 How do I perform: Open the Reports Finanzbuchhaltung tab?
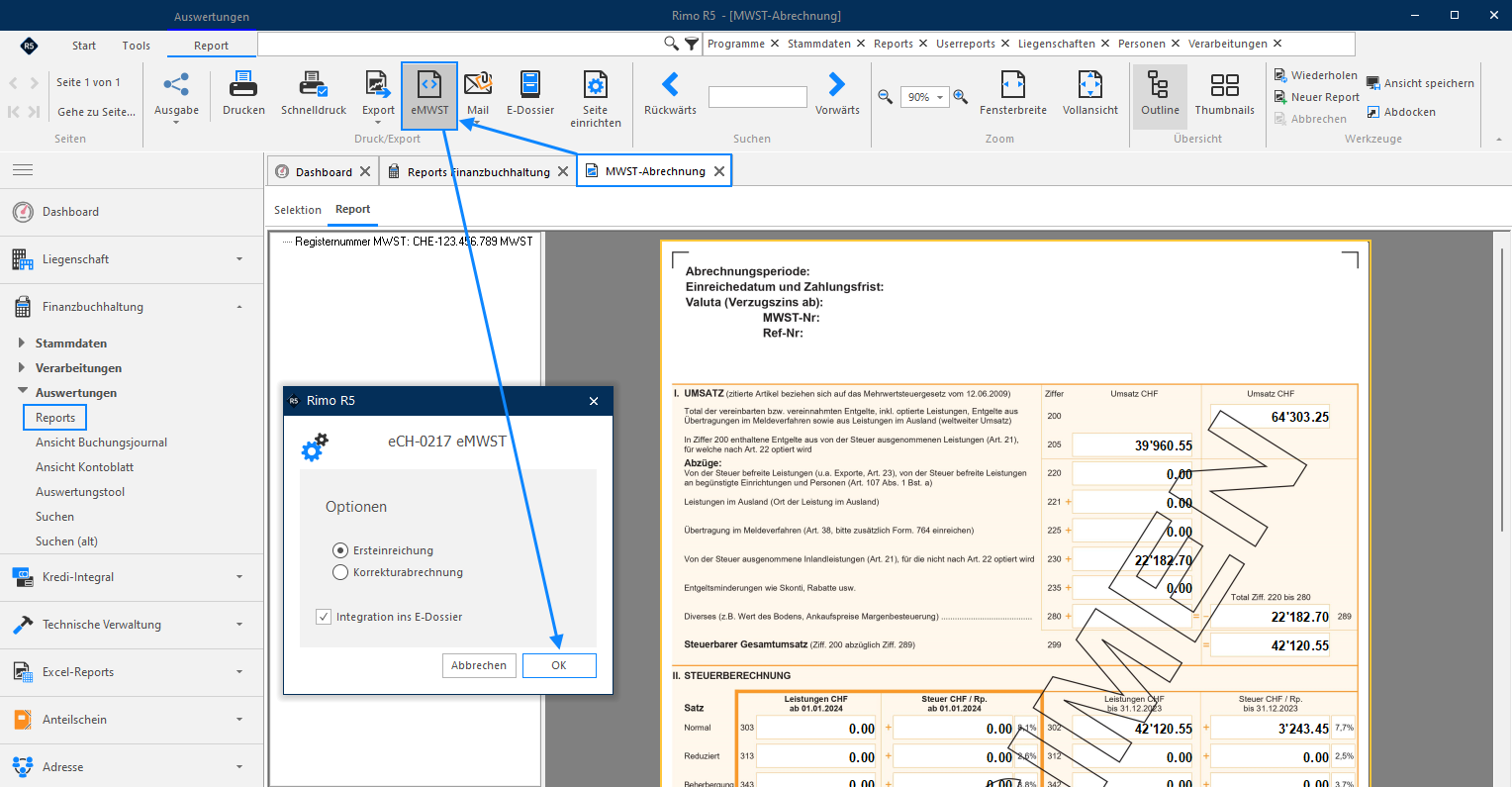coord(479,171)
